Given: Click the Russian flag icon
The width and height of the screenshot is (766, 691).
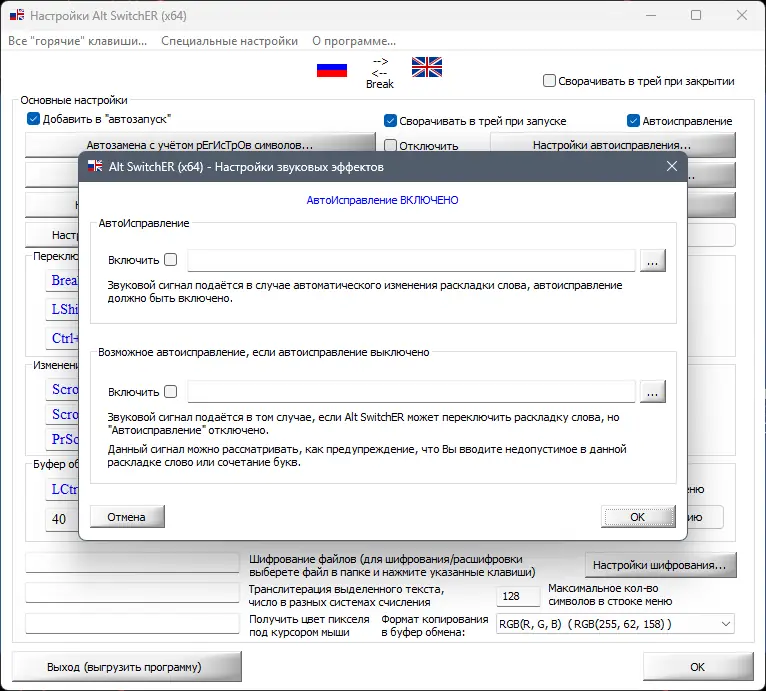Looking at the screenshot, I should point(332,70).
